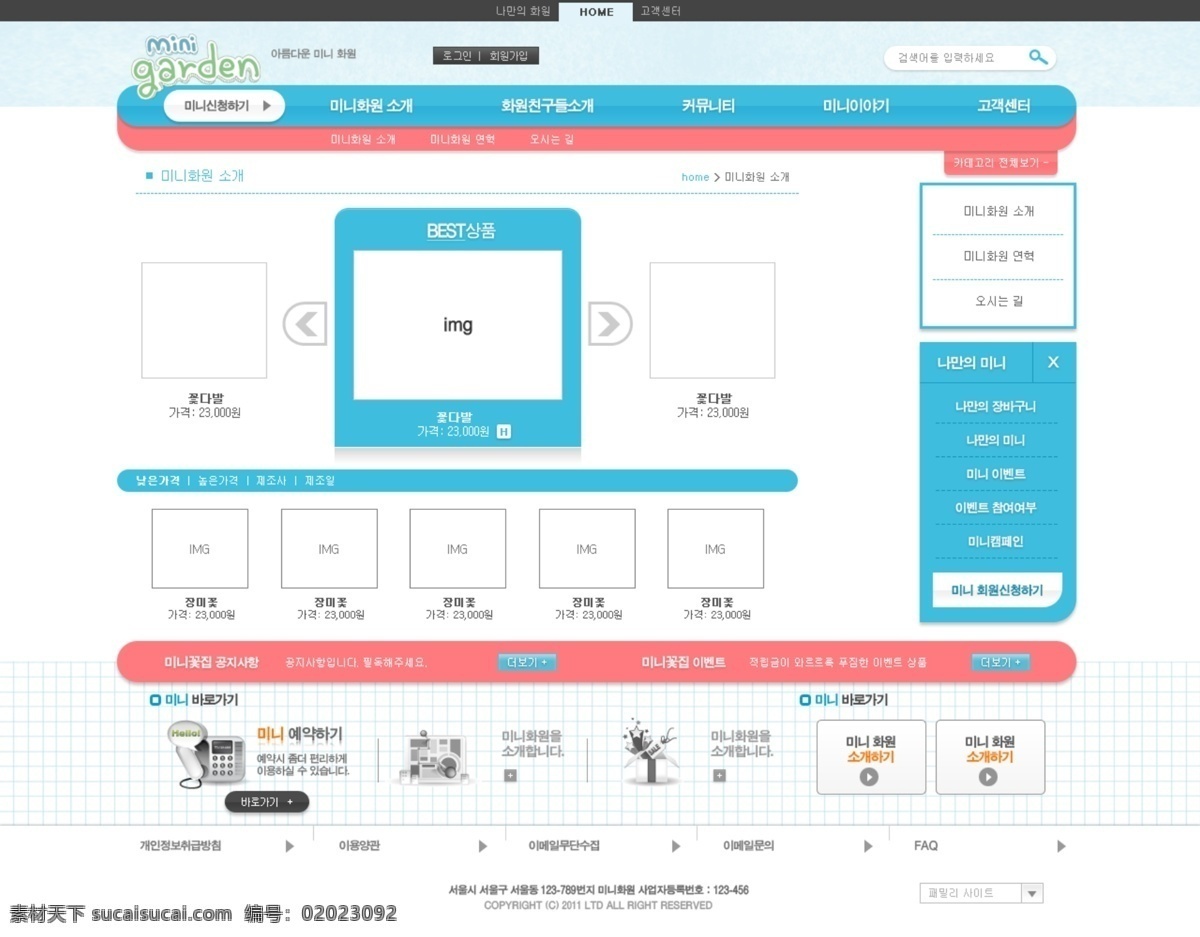Image resolution: width=1200 pixels, height=937 pixels.
Task: Close the 나만의 미니 panel with X
Action: 1054,362
